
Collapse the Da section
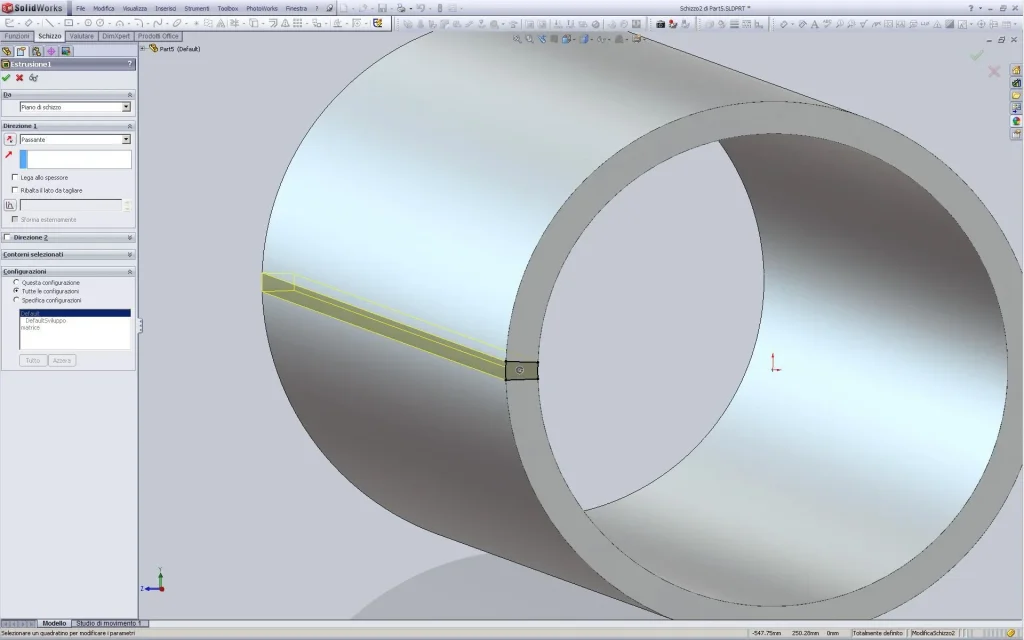pyautogui.click(x=129, y=95)
